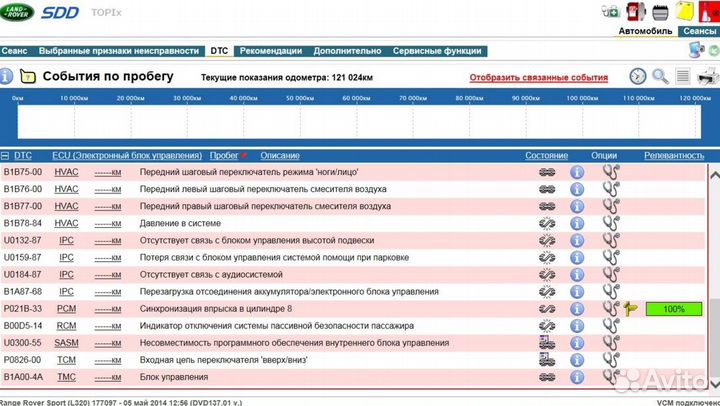
Task: Sort the table by Пробег column
Action: coord(224,155)
